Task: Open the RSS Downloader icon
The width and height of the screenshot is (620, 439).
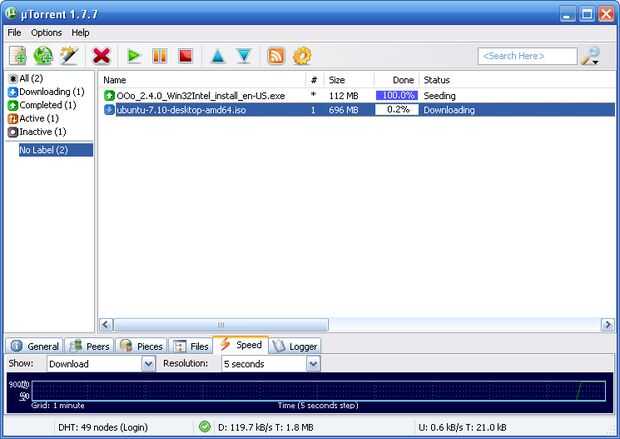Action: pyautogui.click(x=276, y=56)
